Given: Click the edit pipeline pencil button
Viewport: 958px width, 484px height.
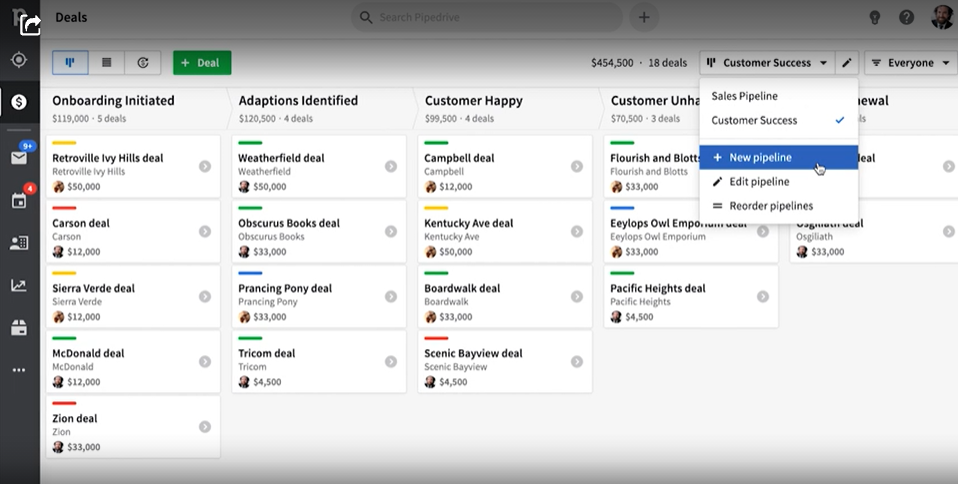Looking at the screenshot, I should click(847, 62).
